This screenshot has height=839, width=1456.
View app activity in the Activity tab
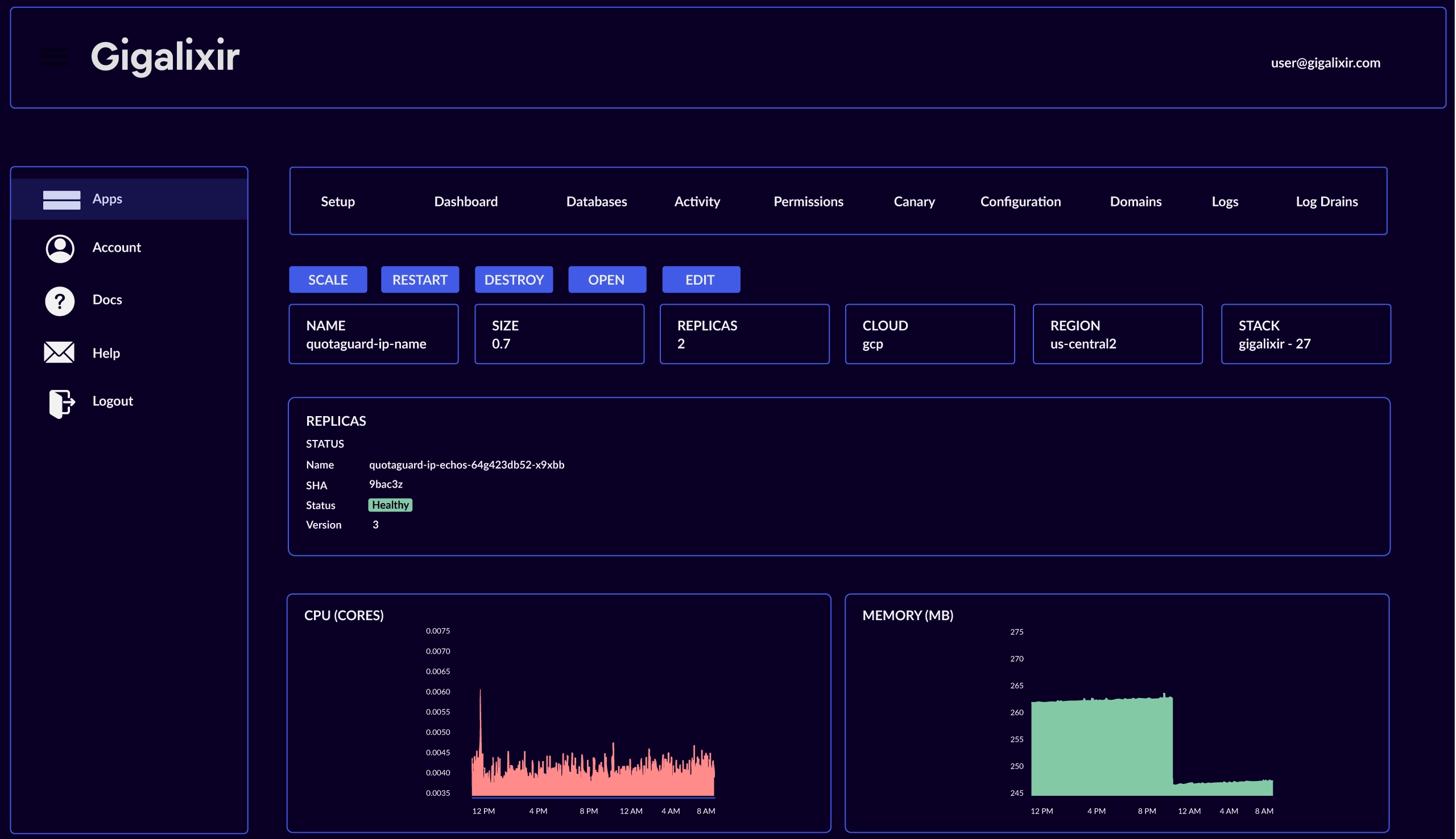pos(697,201)
